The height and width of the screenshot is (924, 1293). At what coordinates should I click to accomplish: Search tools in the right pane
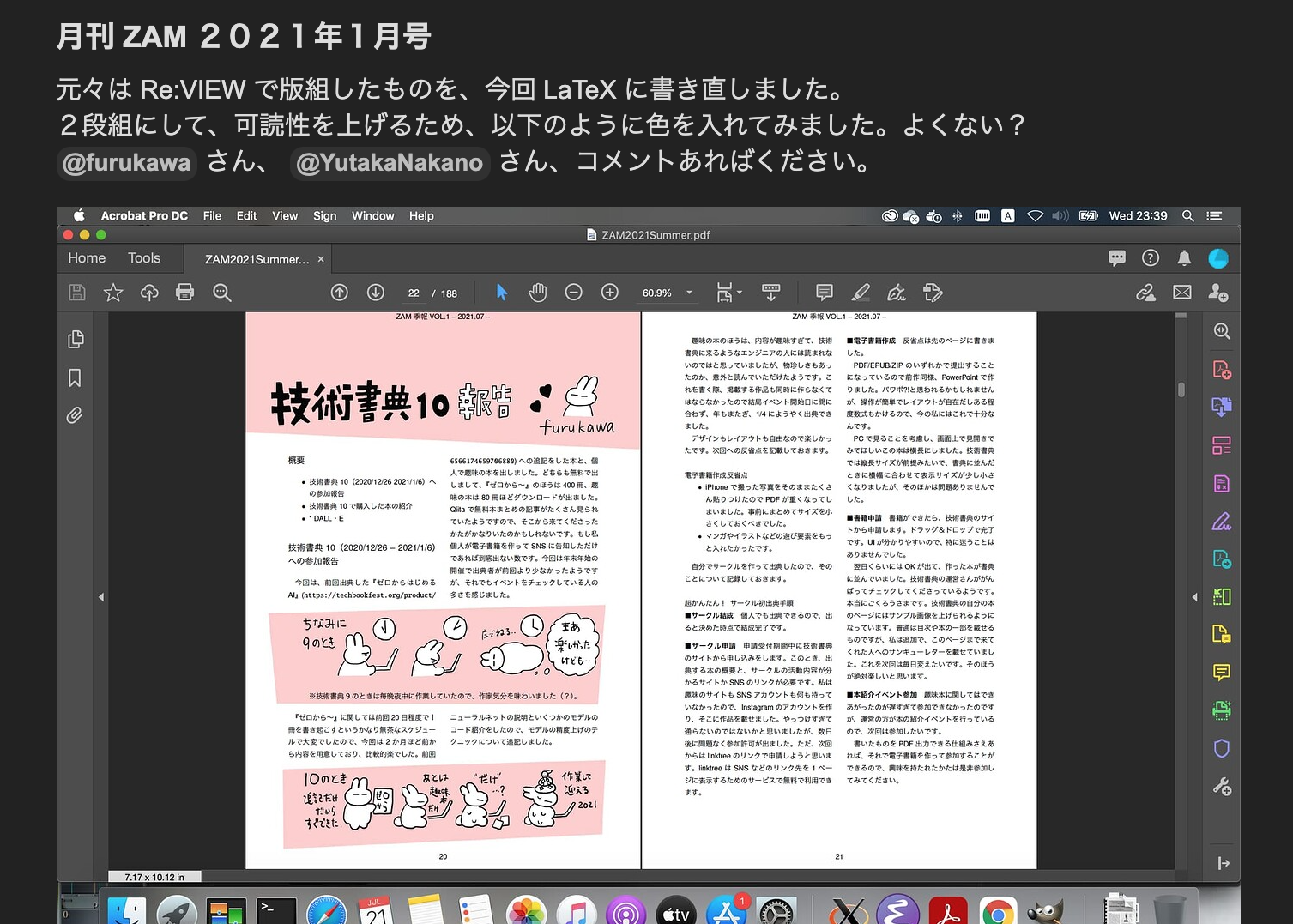pos(1222,331)
